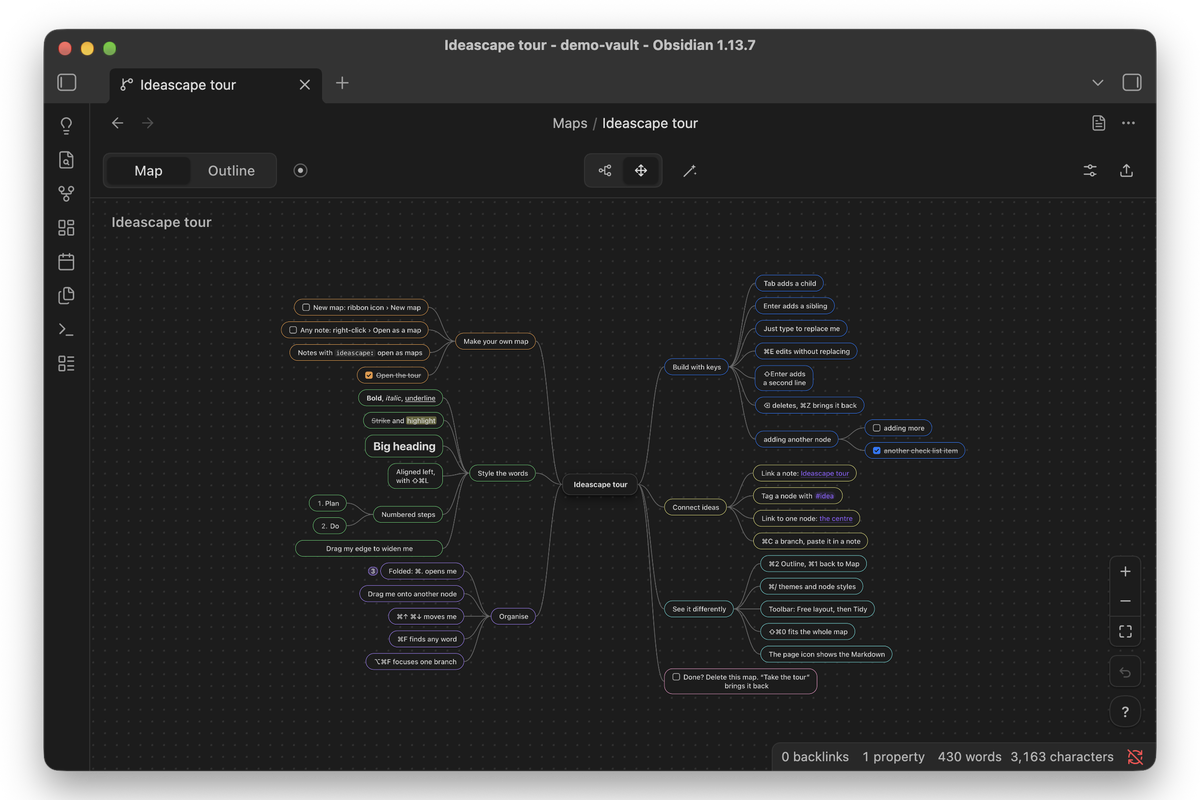
Task: Click '0 backlinks' in status bar
Action: click(x=815, y=757)
